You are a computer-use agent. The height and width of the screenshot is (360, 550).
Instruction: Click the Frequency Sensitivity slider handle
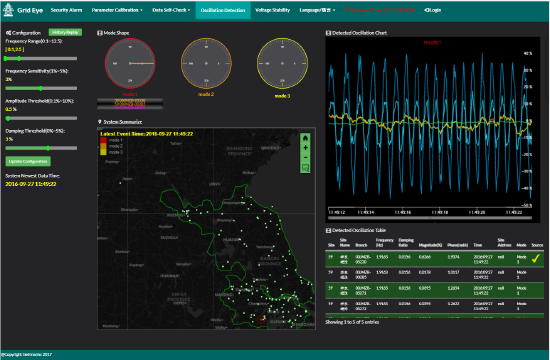point(41,88)
